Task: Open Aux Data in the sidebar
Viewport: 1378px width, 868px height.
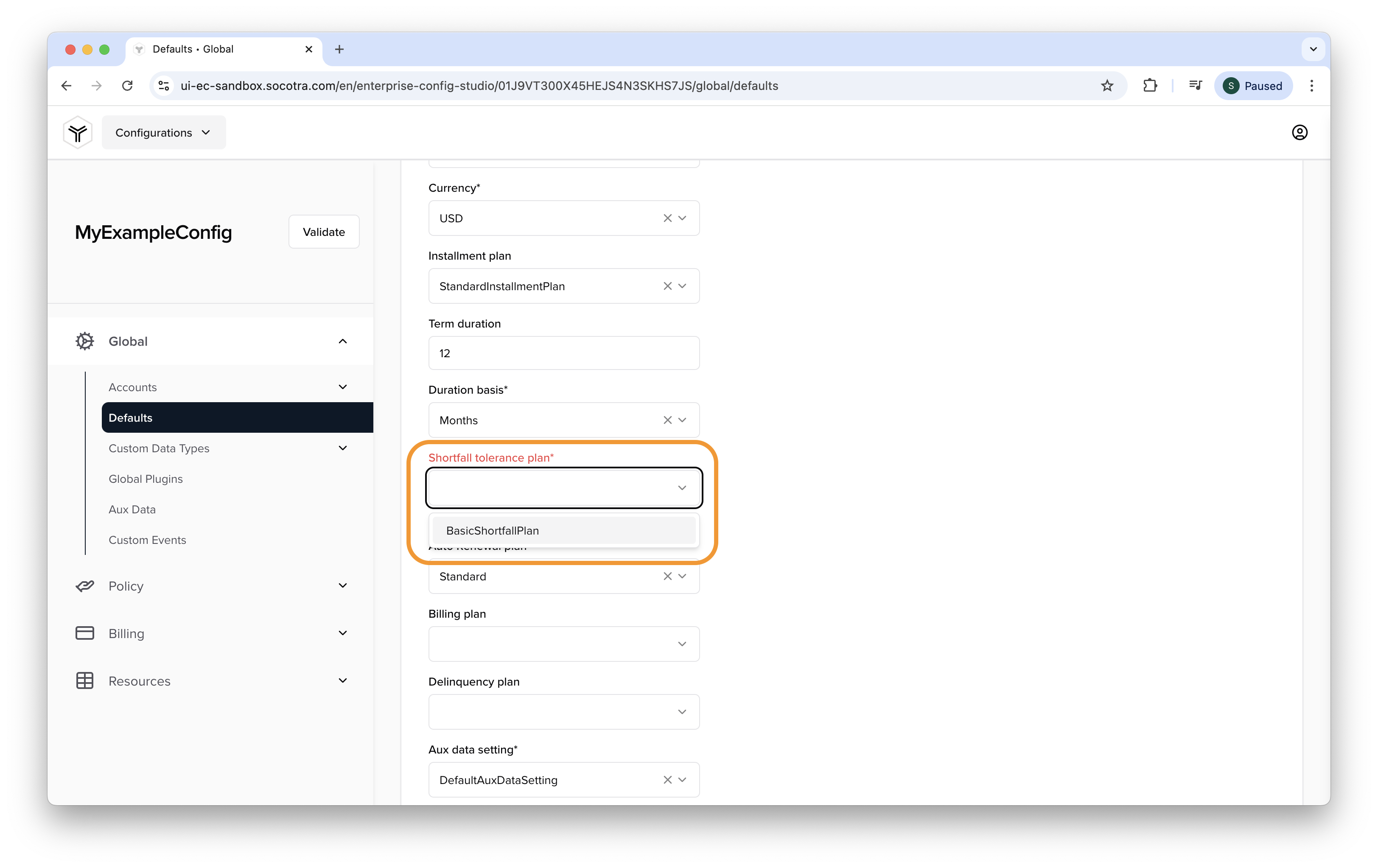Action: [132, 509]
